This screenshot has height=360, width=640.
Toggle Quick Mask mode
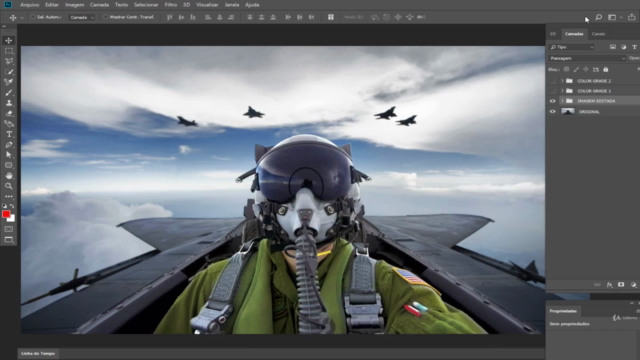click(x=9, y=229)
